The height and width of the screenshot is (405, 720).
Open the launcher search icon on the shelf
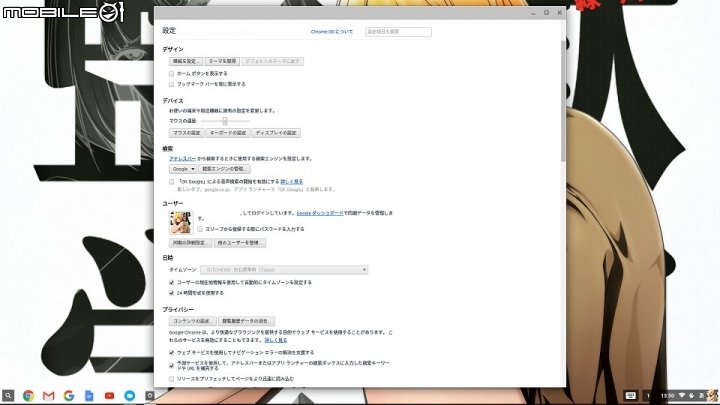coord(8,395)
